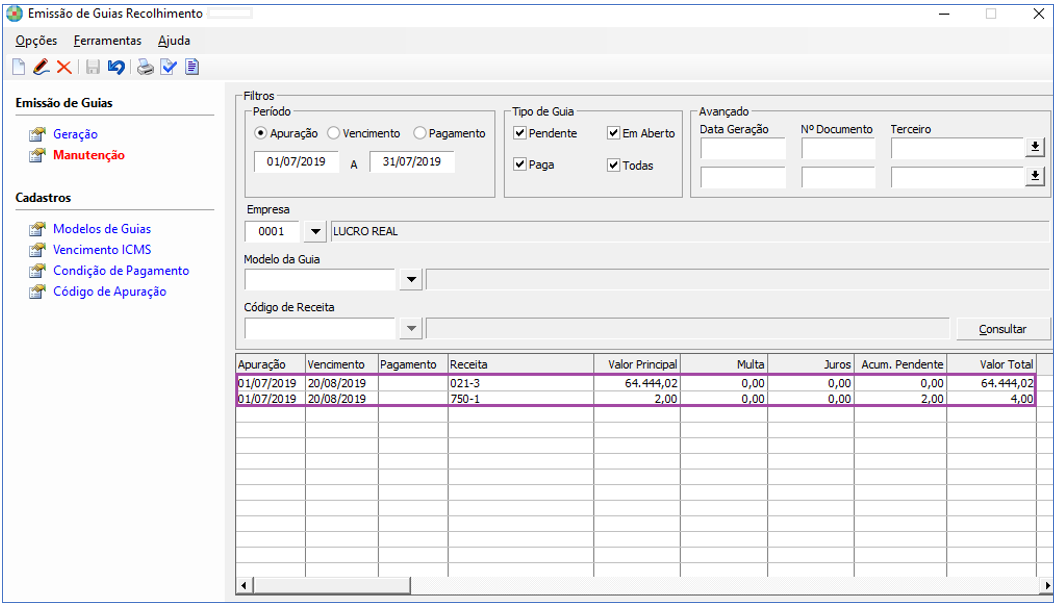This screenshot has height=605, width=1057.
Task: Click the Receita column header
Action: 520,364
